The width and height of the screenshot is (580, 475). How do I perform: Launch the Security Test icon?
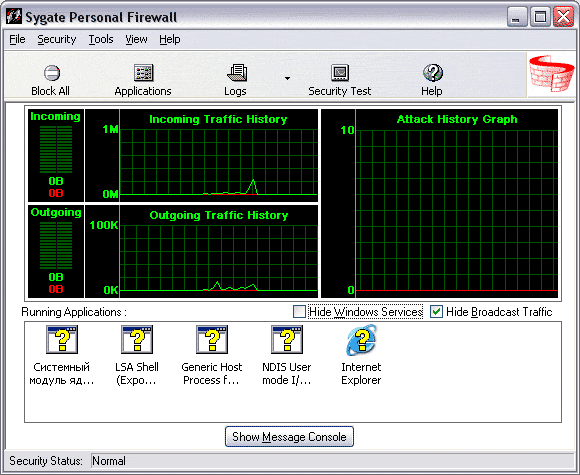pos(340,73)
